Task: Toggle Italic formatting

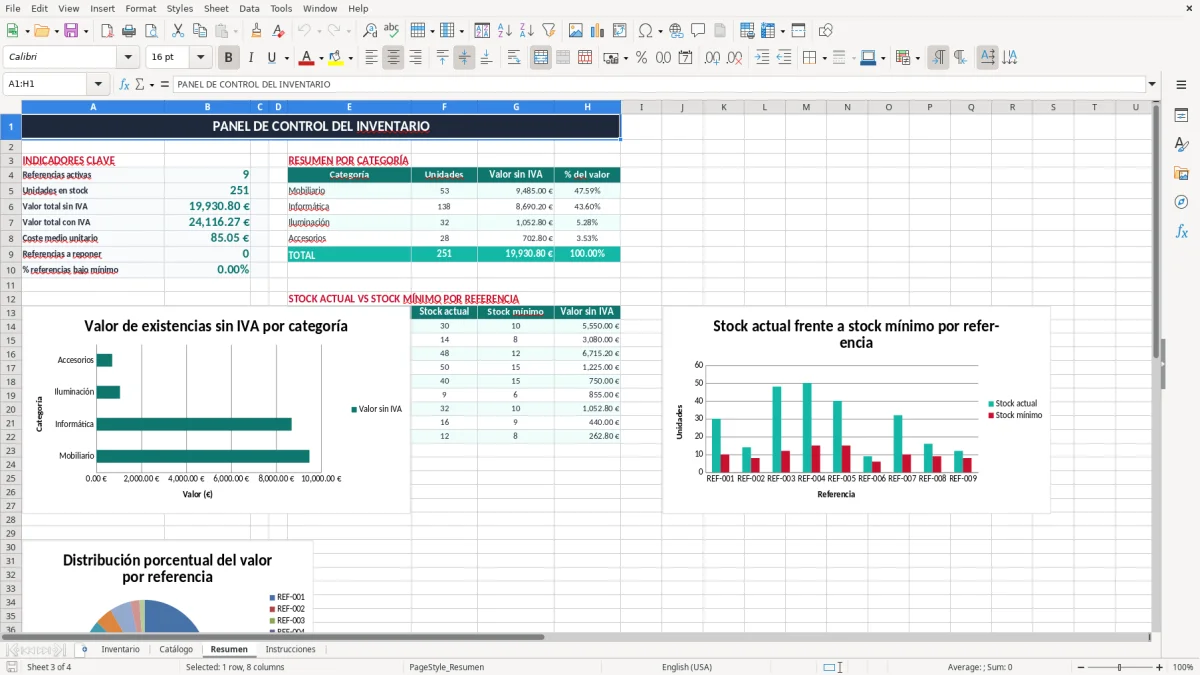Action: coord(250,58)
